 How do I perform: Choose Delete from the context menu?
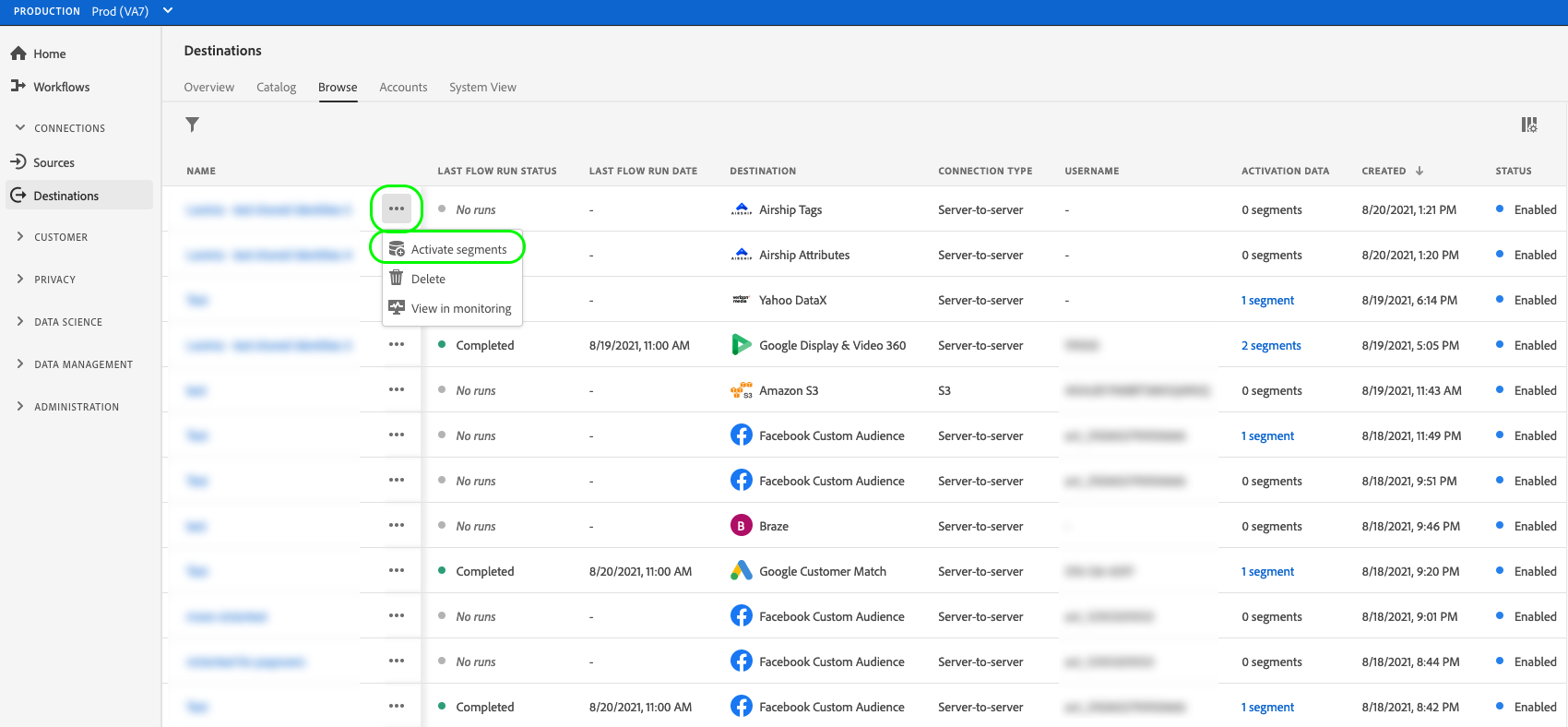(452, 279)
